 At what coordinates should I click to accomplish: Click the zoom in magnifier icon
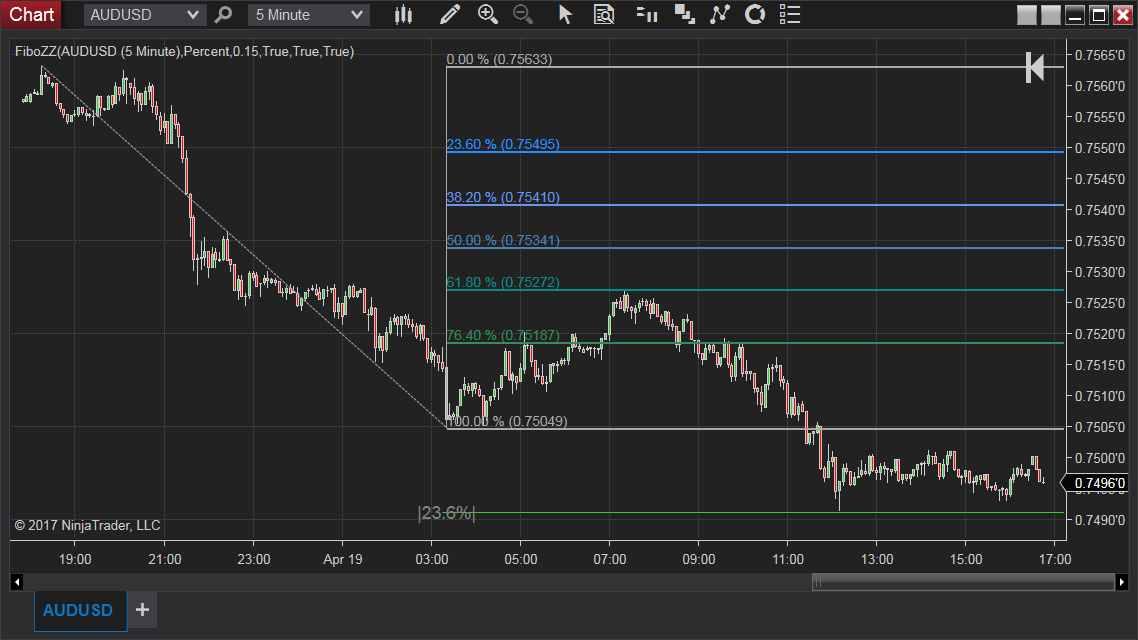coord(488,15)
